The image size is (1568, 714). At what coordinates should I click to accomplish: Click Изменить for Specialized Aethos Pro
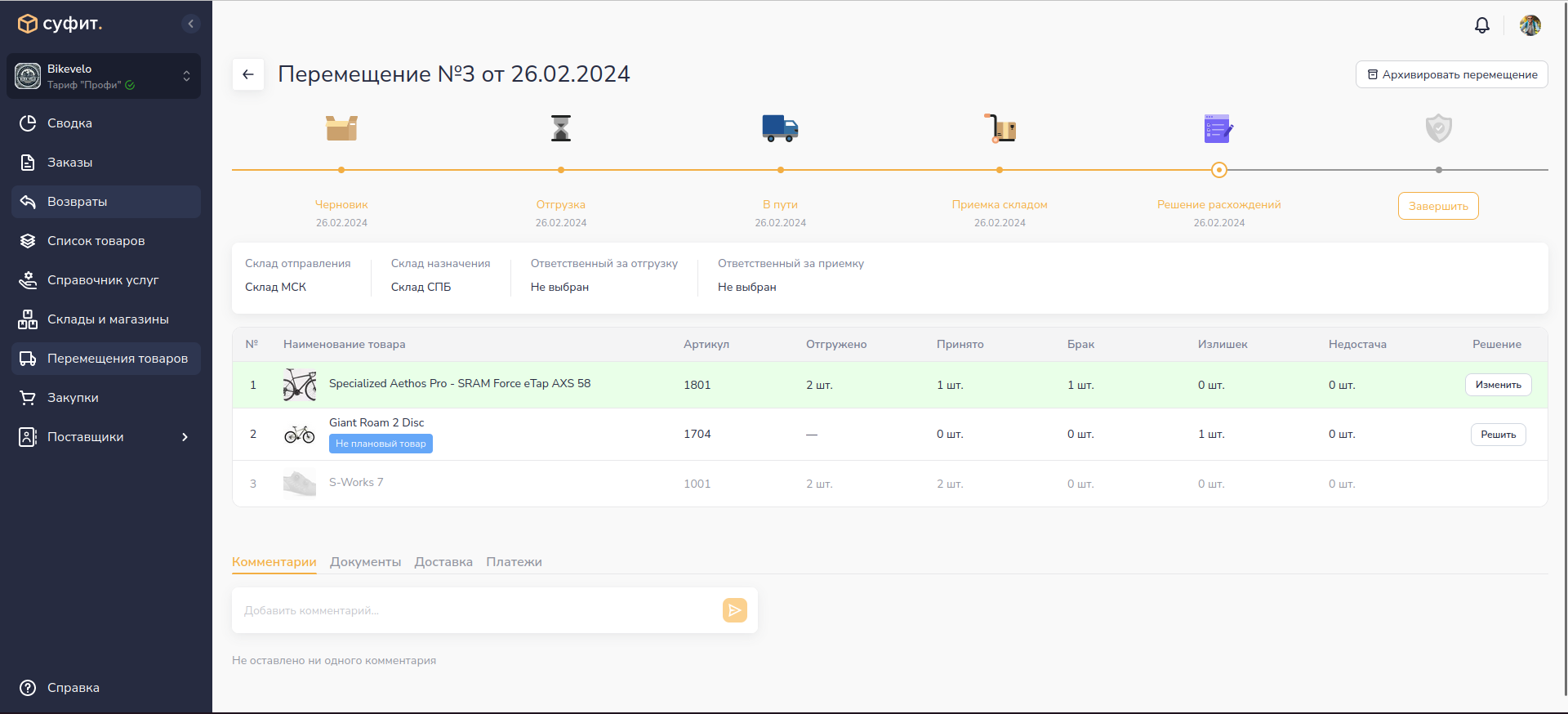(1499, 385)
